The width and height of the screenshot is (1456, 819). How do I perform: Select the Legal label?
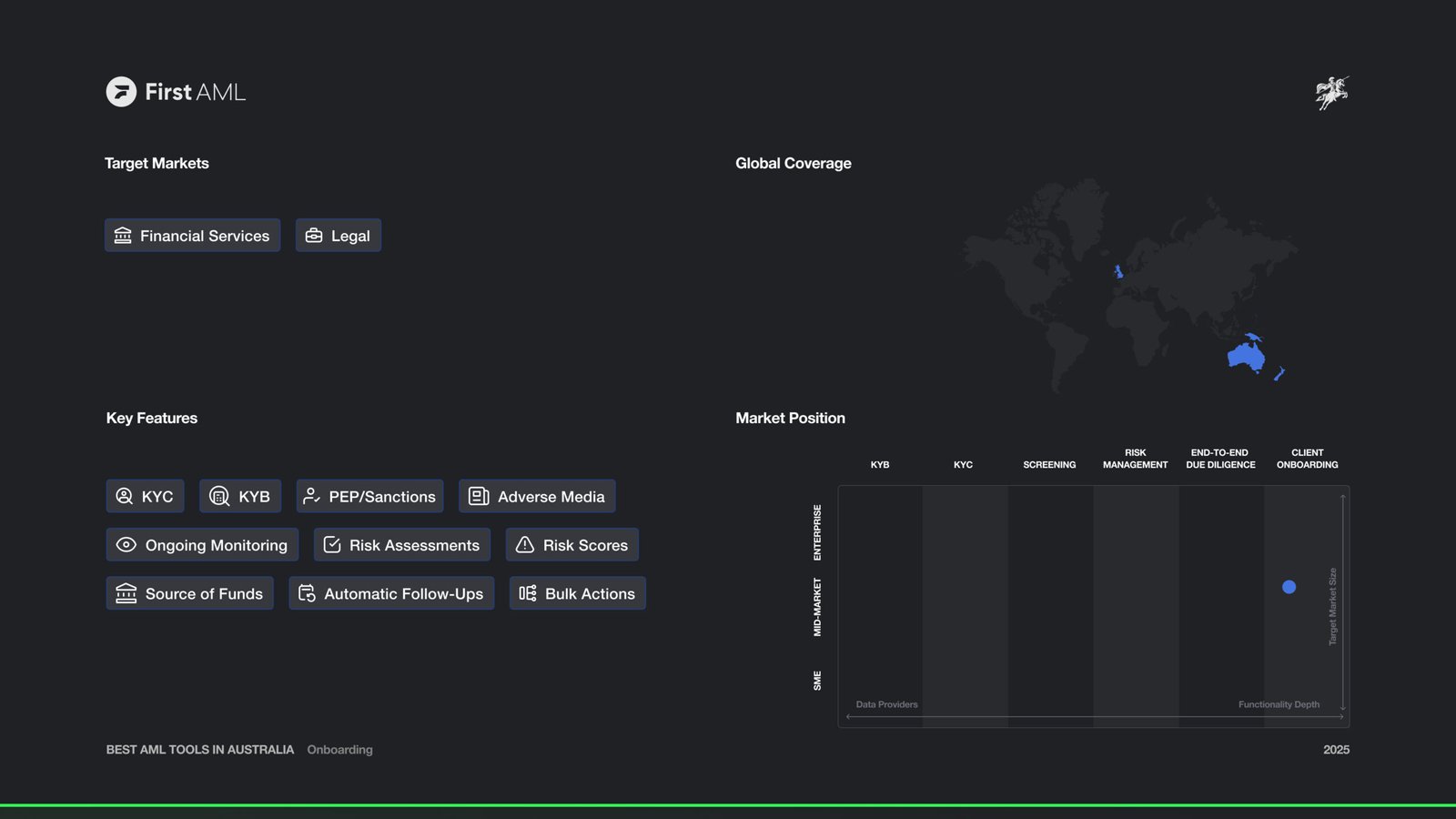click(x=350, y=236)
